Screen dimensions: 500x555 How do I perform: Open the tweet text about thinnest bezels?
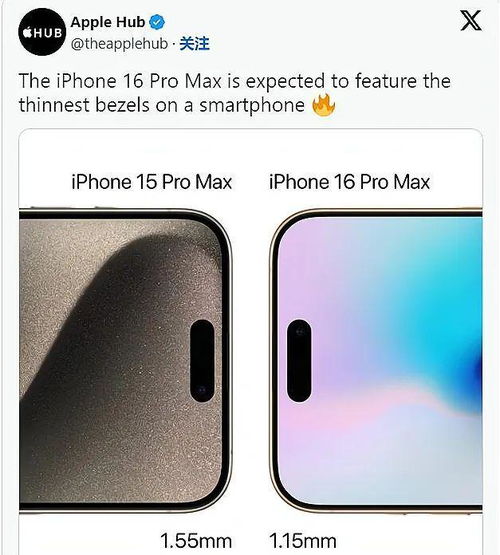(235, 93)
